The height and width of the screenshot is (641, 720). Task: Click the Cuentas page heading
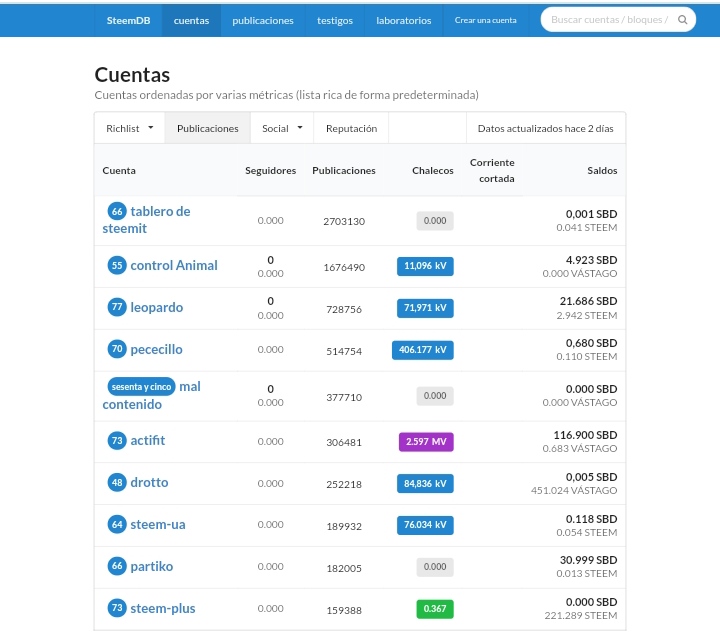132,75
